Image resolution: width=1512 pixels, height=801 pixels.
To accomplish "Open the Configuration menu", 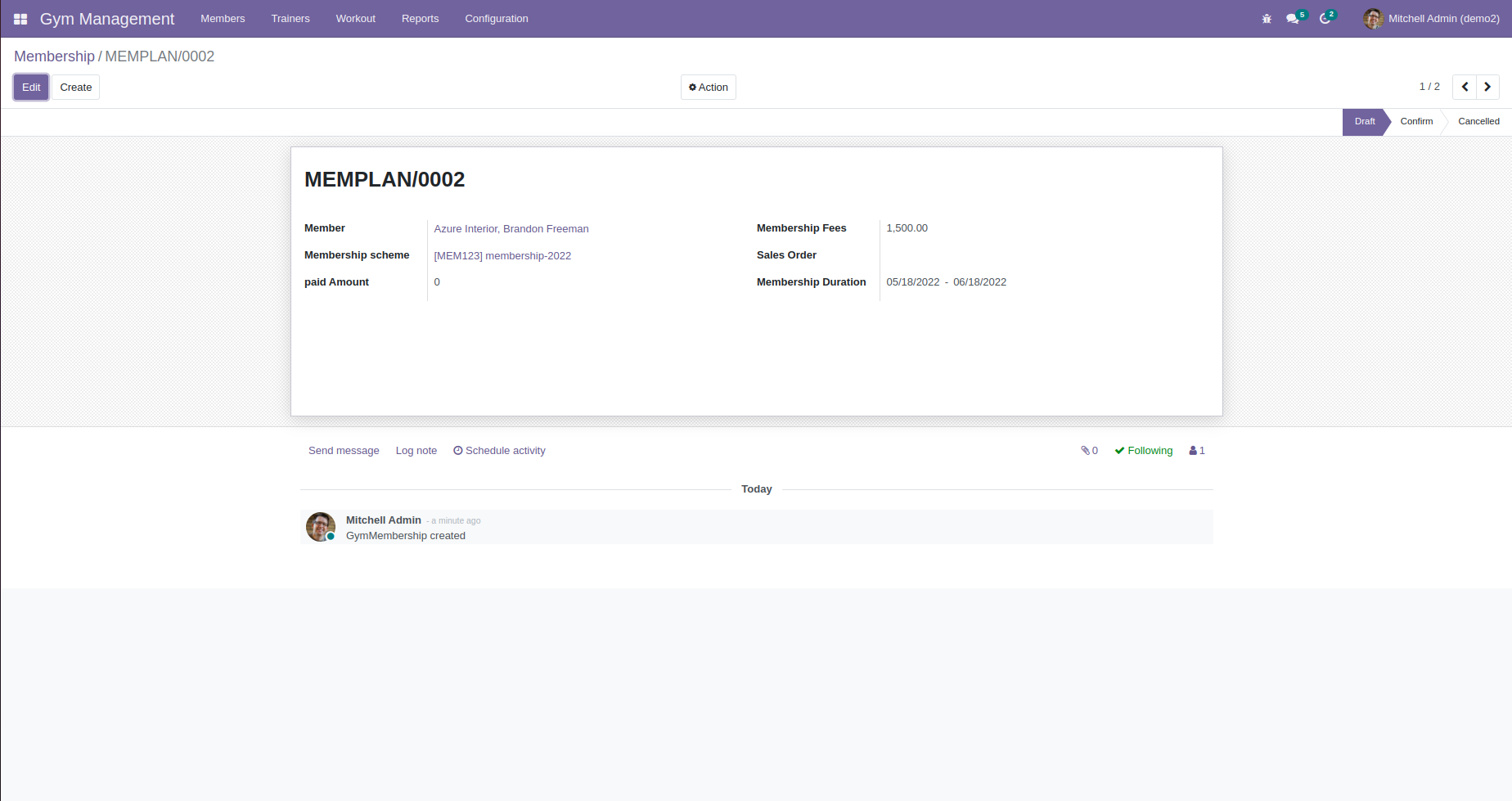I will tap(497, 19).
